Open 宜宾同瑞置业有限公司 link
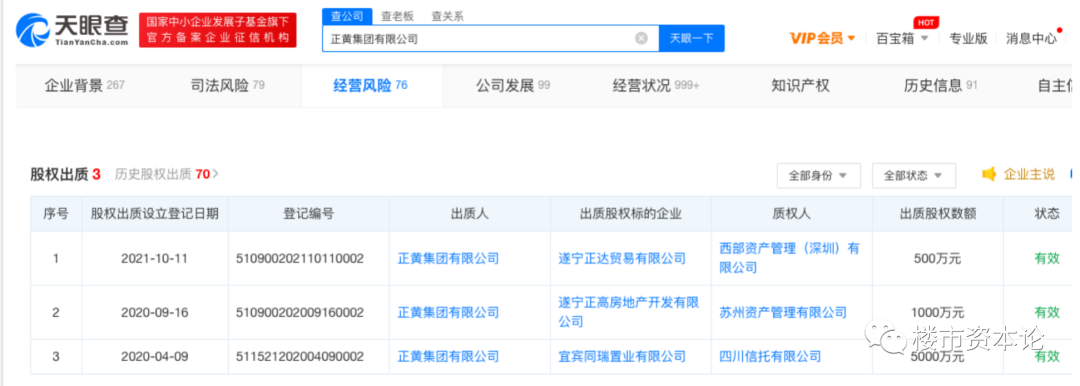The width and height of the screenshot is (1080, 386). click(x=622, y=356)
